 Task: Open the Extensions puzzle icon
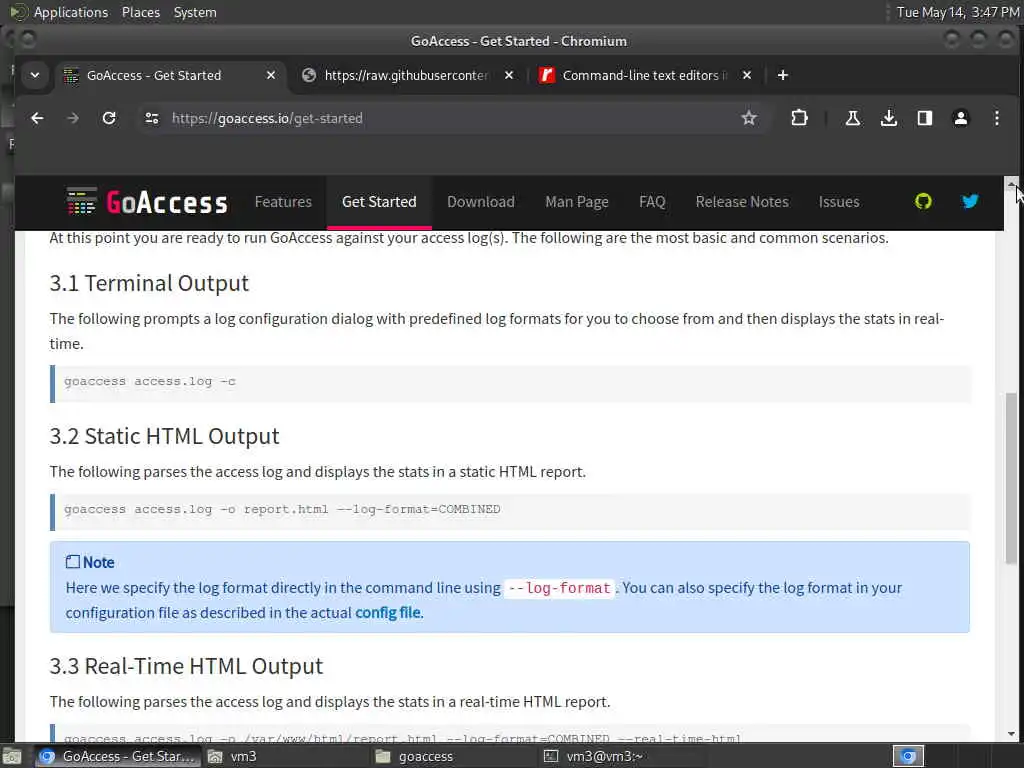click(799, 118)
